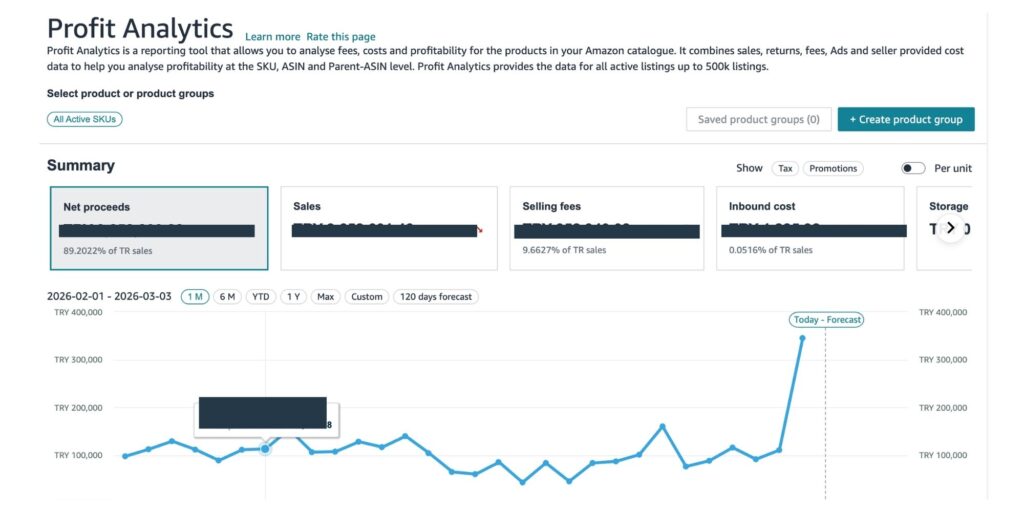Toggle the Tax show option
The width and height of the screenshot is (1024, 512).
tap(785, 168)
